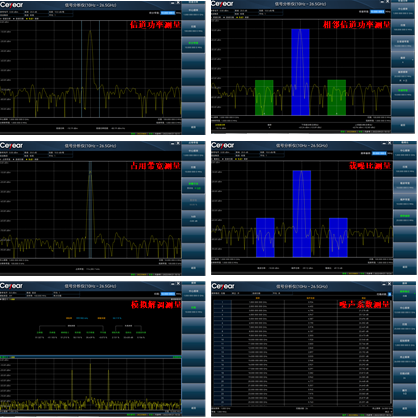Screen dimensions: 418x418
Task: Select the green lower adjacent-channel block in 相邻信道功率测量
Action: click(x=264, y=97)
